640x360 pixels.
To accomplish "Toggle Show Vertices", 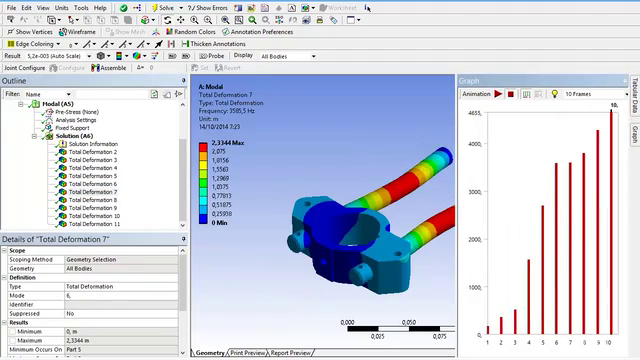I will coord(30,32).
